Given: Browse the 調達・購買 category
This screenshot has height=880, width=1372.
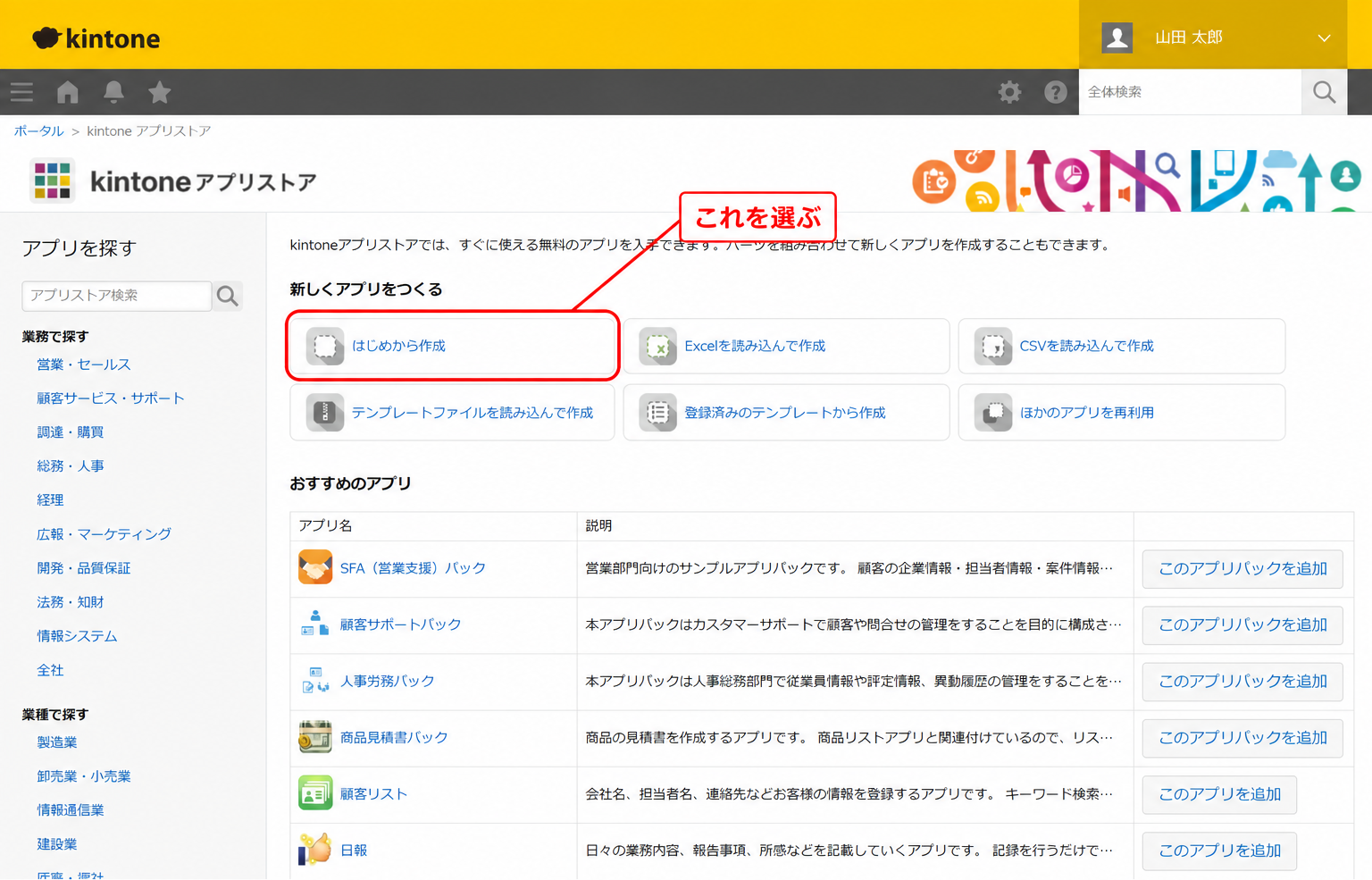Looking at the screenshot, I should (x=71, y=432).
